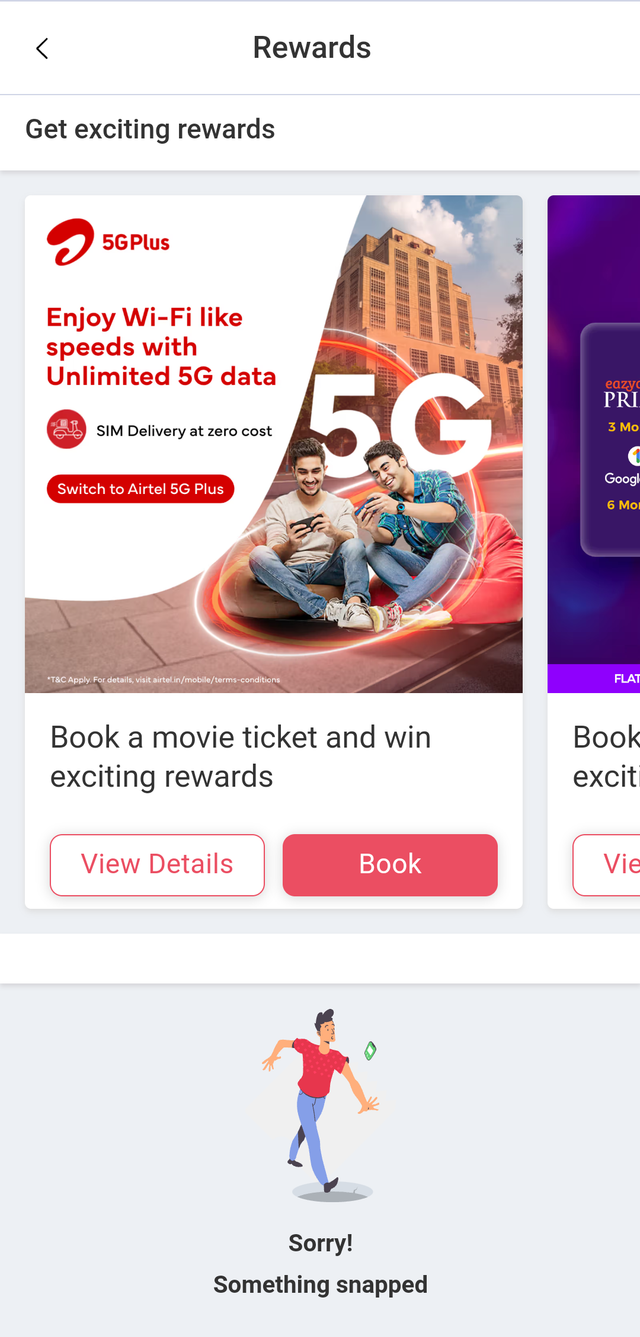Tap the SIM delivery scooter icon

tap(66, 431)
